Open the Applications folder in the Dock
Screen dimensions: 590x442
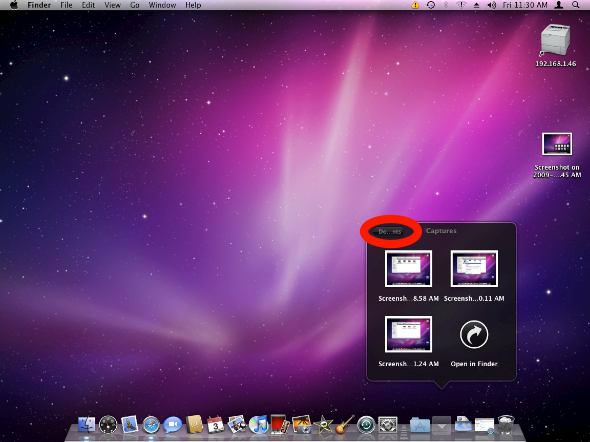point(420,425)
